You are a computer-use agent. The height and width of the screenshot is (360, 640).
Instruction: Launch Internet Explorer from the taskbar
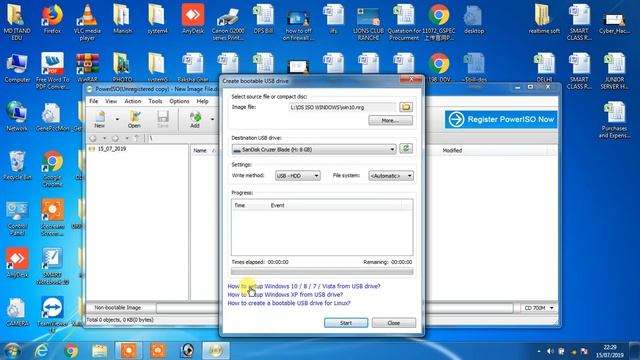coord(41,351)
